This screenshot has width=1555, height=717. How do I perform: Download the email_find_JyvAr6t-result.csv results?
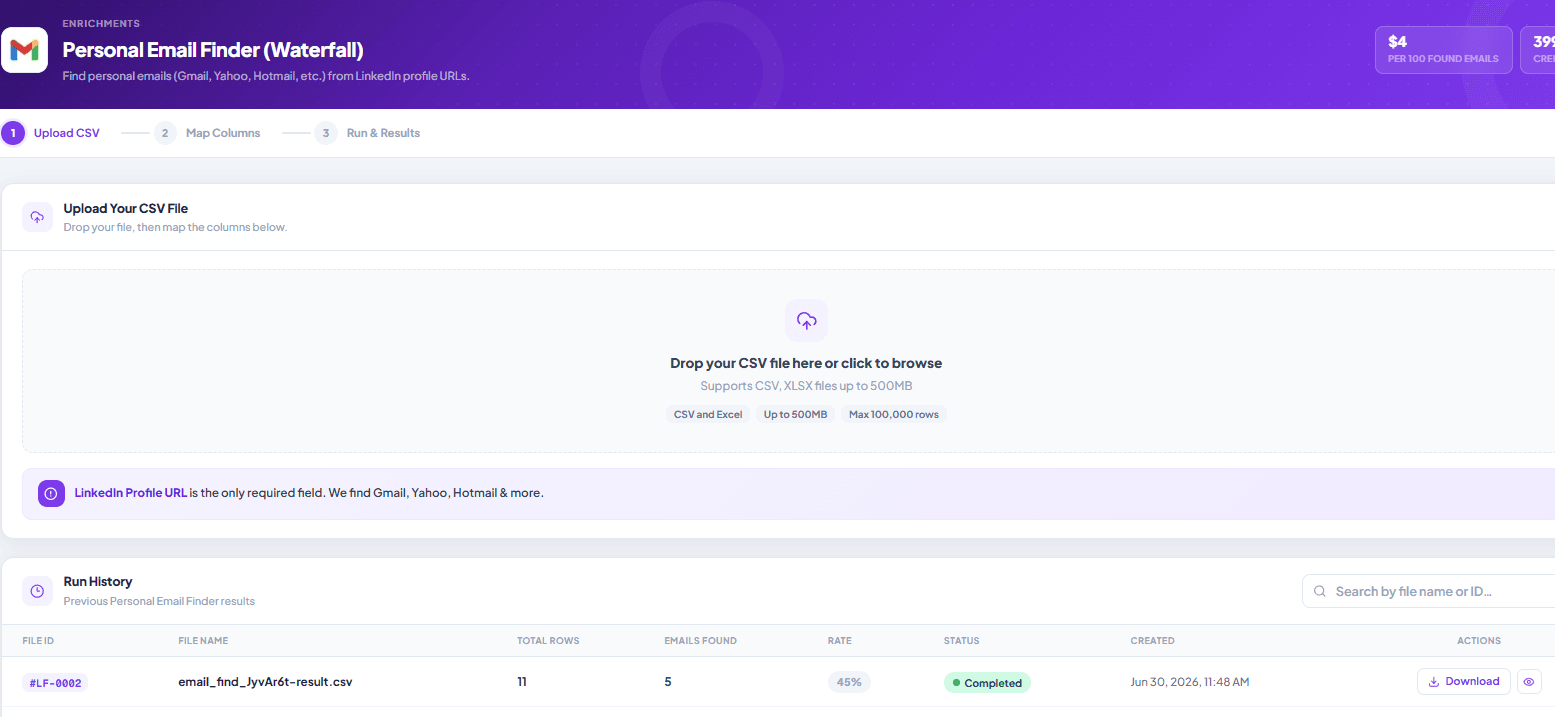point(1463,682)
